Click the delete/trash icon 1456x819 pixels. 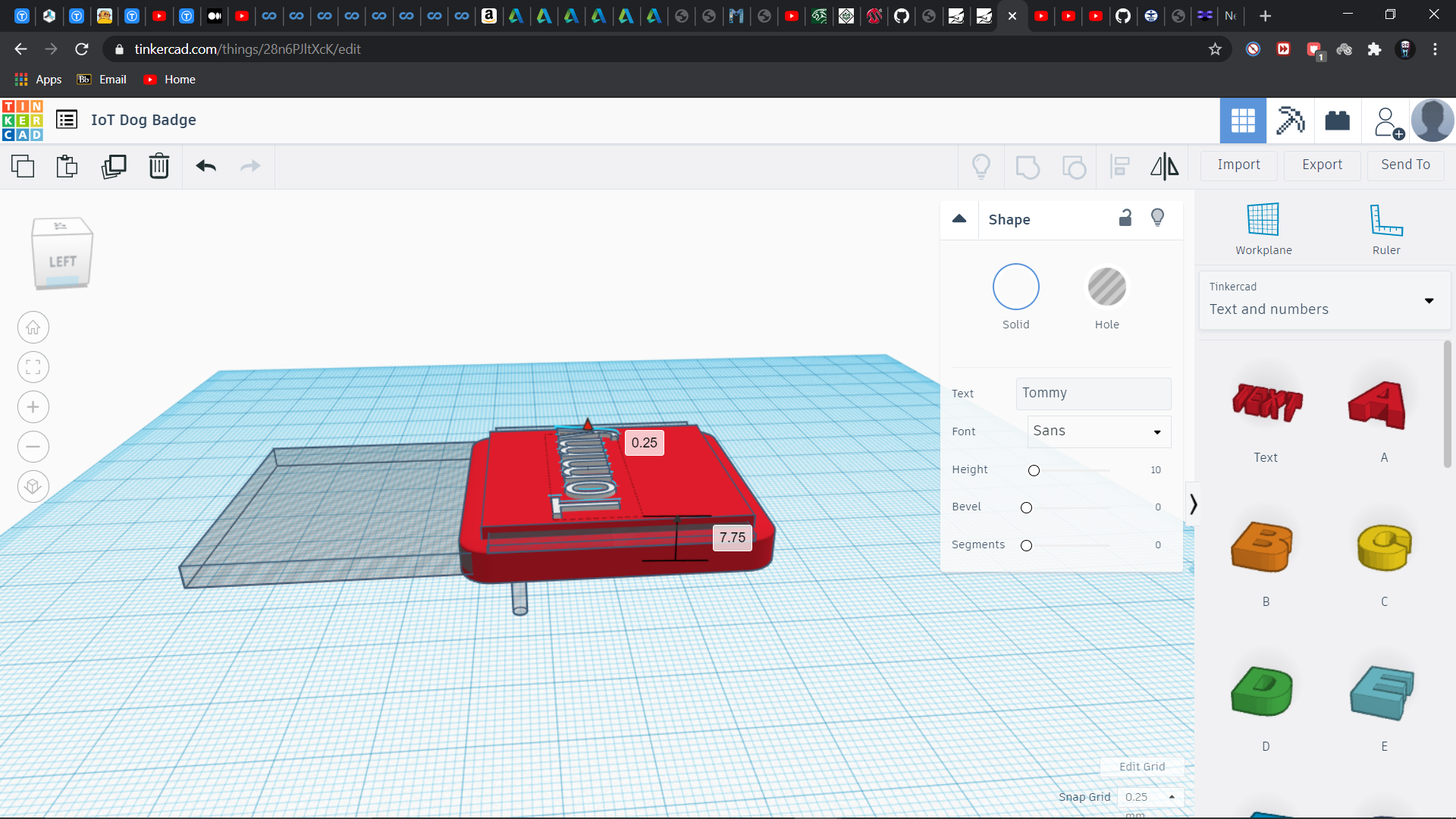[159, 165]
